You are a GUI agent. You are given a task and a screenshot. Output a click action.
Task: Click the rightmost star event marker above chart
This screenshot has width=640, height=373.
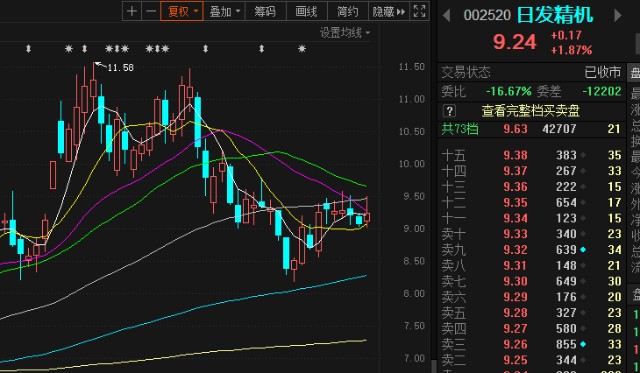tap(302, 49)
